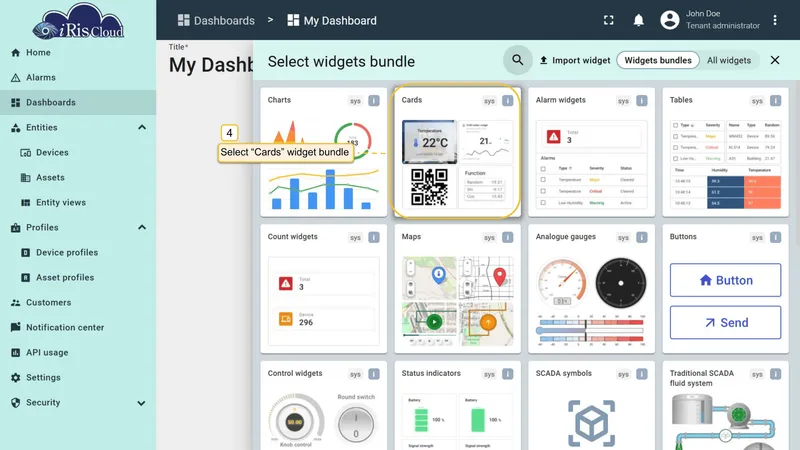Expand the Security section chevron
The width and height of the screenshot is (800, 450).
click(141, 403)
